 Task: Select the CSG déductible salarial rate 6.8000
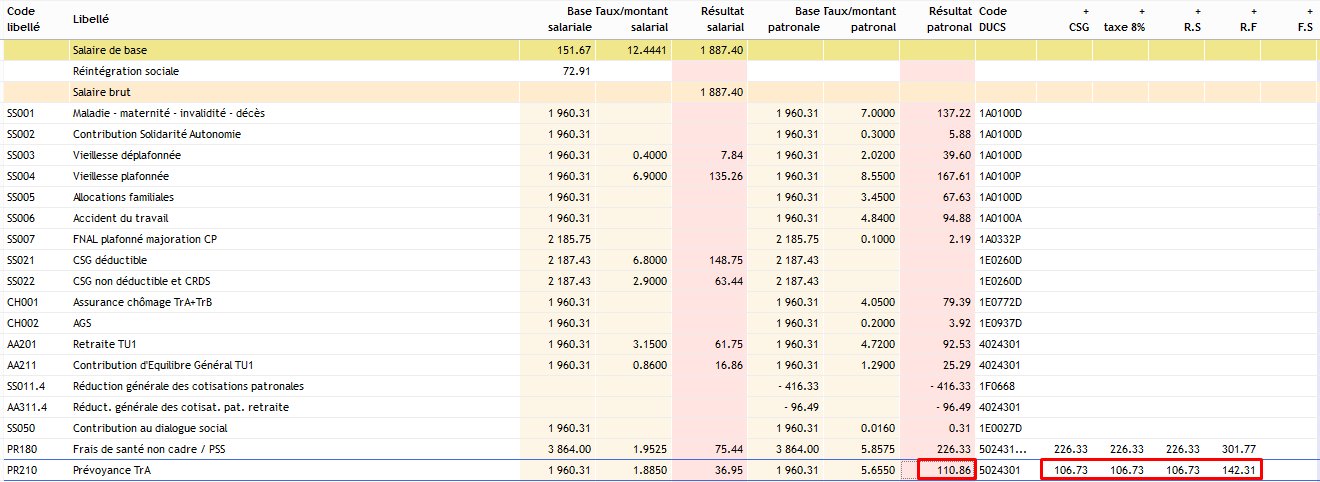650,260
